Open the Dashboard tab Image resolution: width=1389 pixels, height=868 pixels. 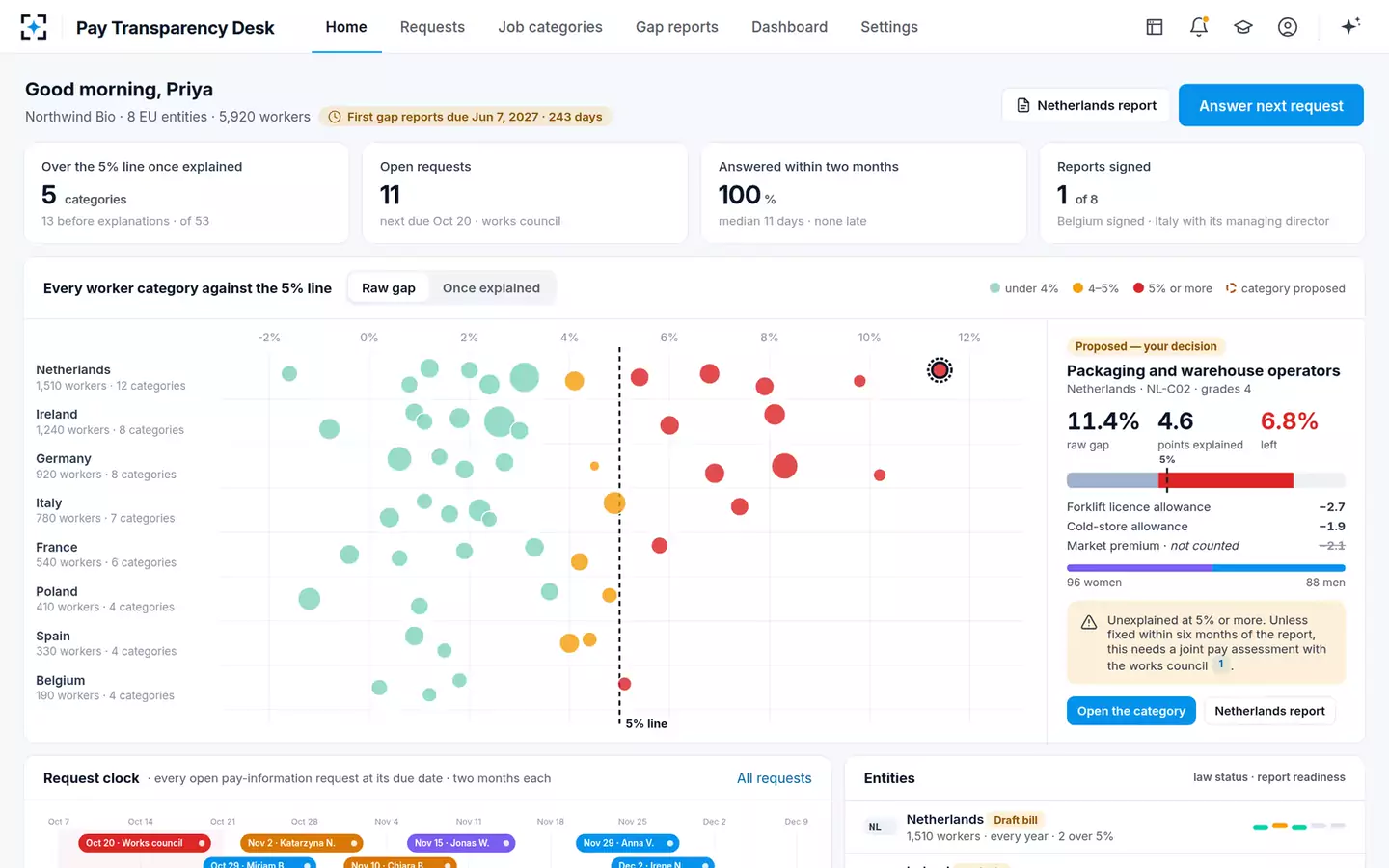pos(789,27)
